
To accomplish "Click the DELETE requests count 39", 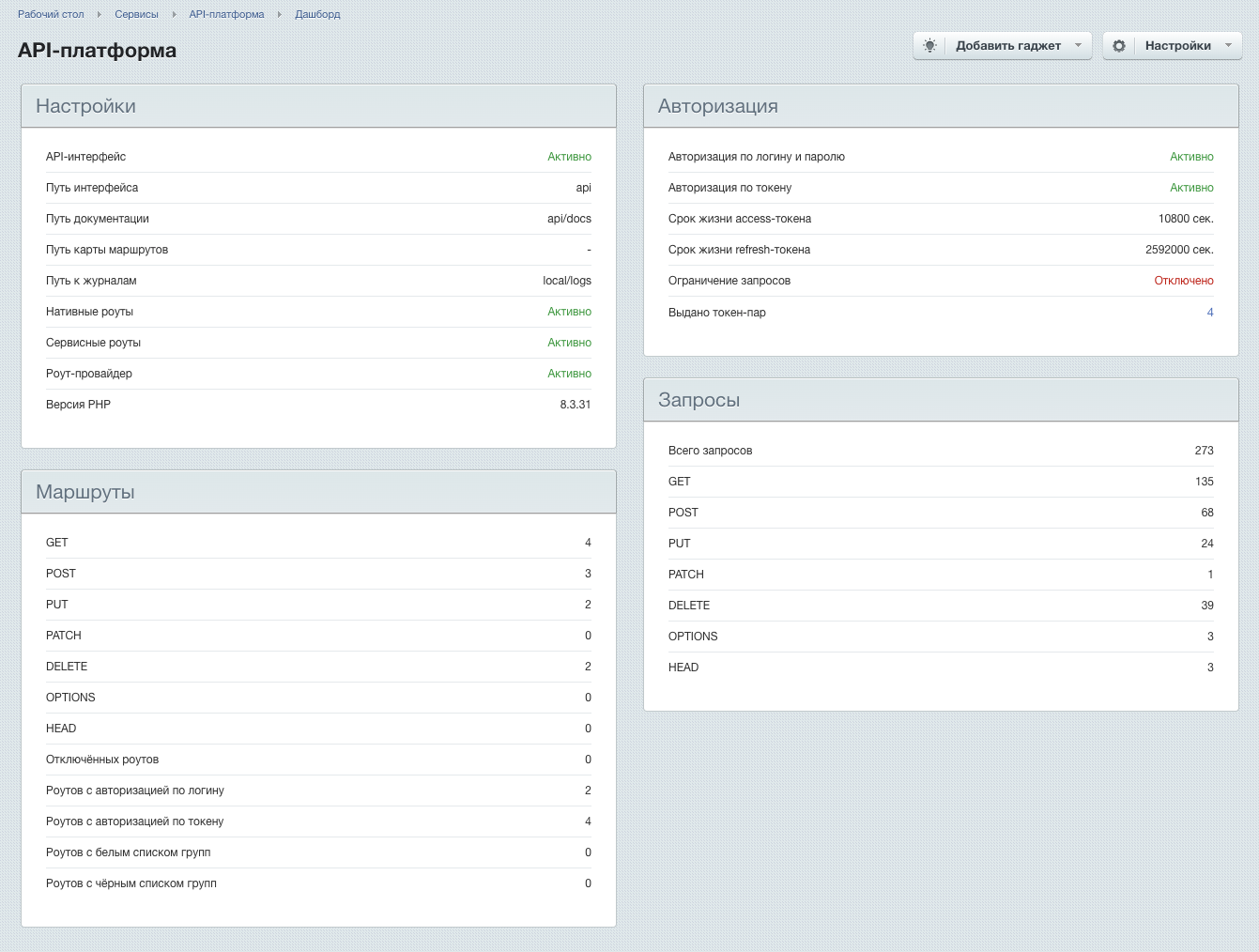I will pos(1207,606).
